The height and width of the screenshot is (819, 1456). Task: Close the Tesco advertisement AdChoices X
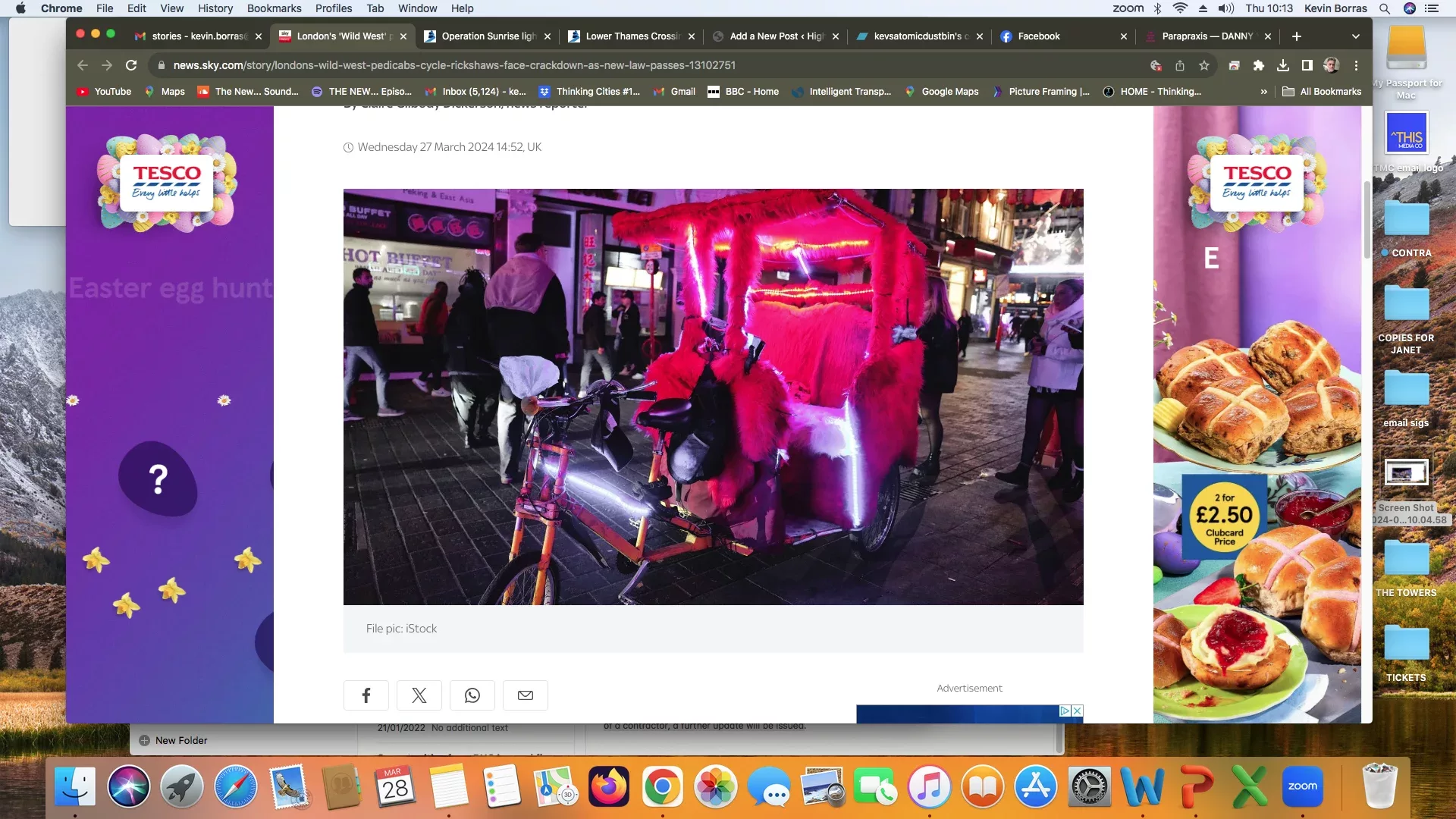(1077, 711)
